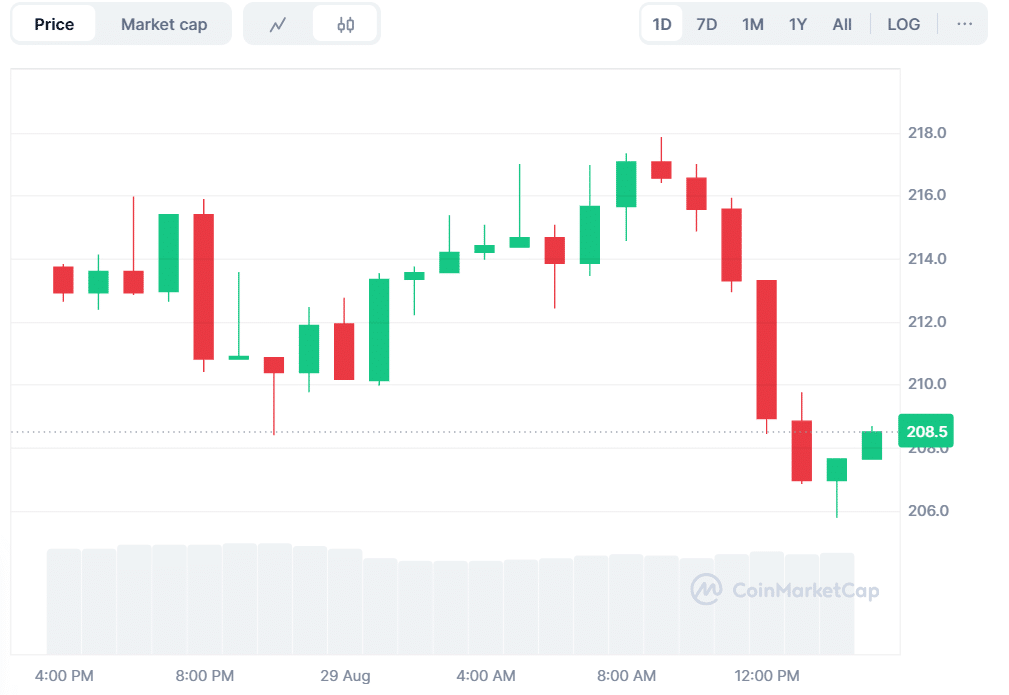Toggle LOG scale on chart
The height and width of the screenshot is (695, 1009).
pyautogui.click(x=903, y=24)
